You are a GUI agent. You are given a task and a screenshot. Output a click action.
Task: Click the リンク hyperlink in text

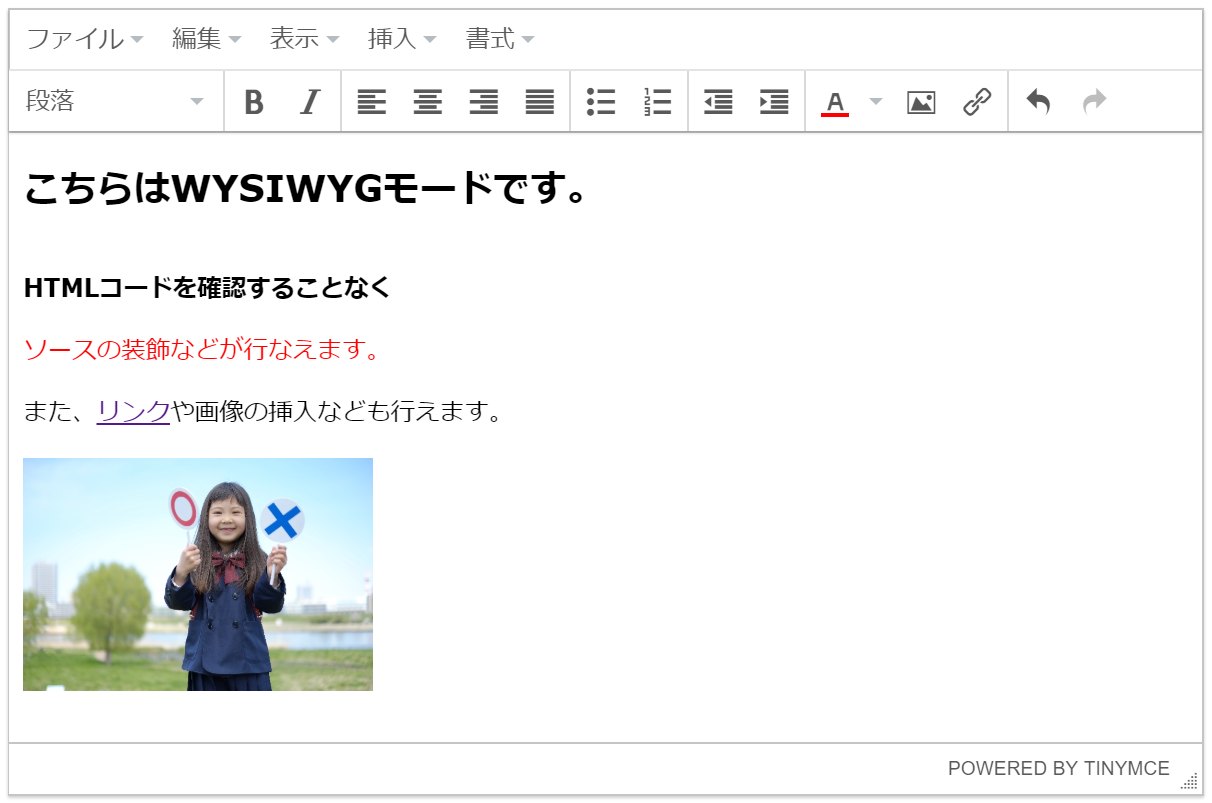pyautogui.click(x=133, y=411)
